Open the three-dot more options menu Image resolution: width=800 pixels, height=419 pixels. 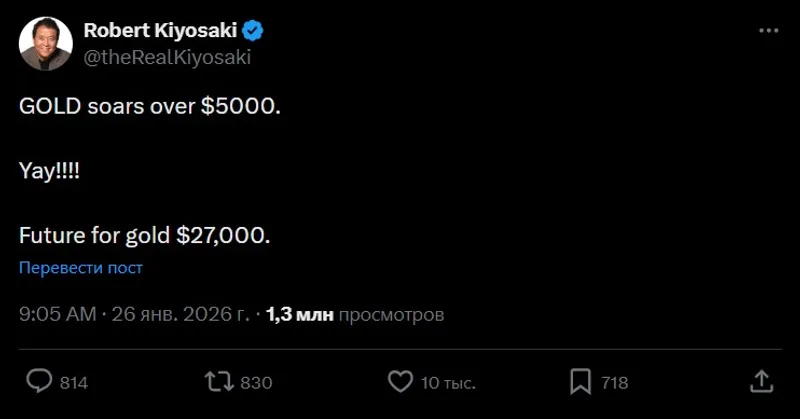pyautogui.click(x=768, y=31)
